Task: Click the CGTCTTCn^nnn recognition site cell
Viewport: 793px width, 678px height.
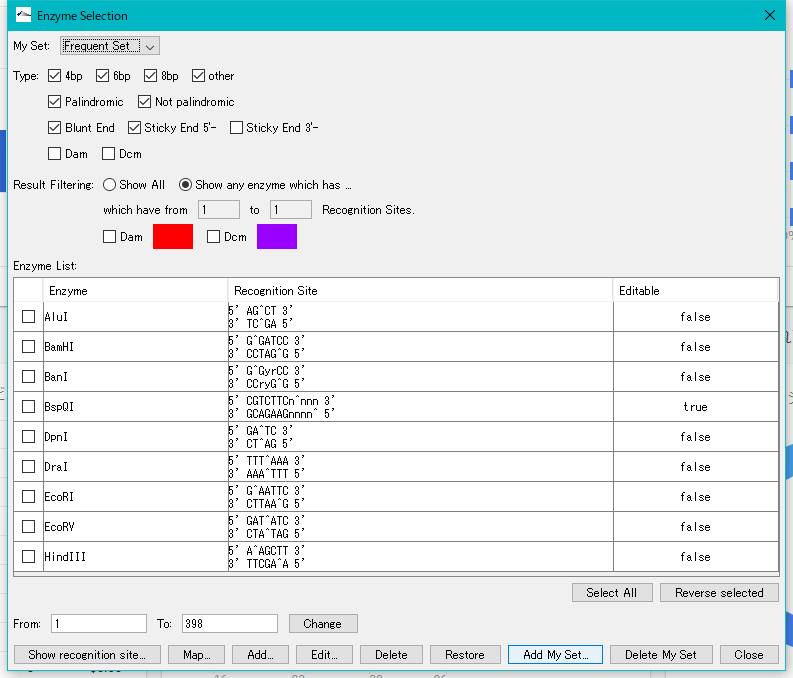Action: click(420, 406)
